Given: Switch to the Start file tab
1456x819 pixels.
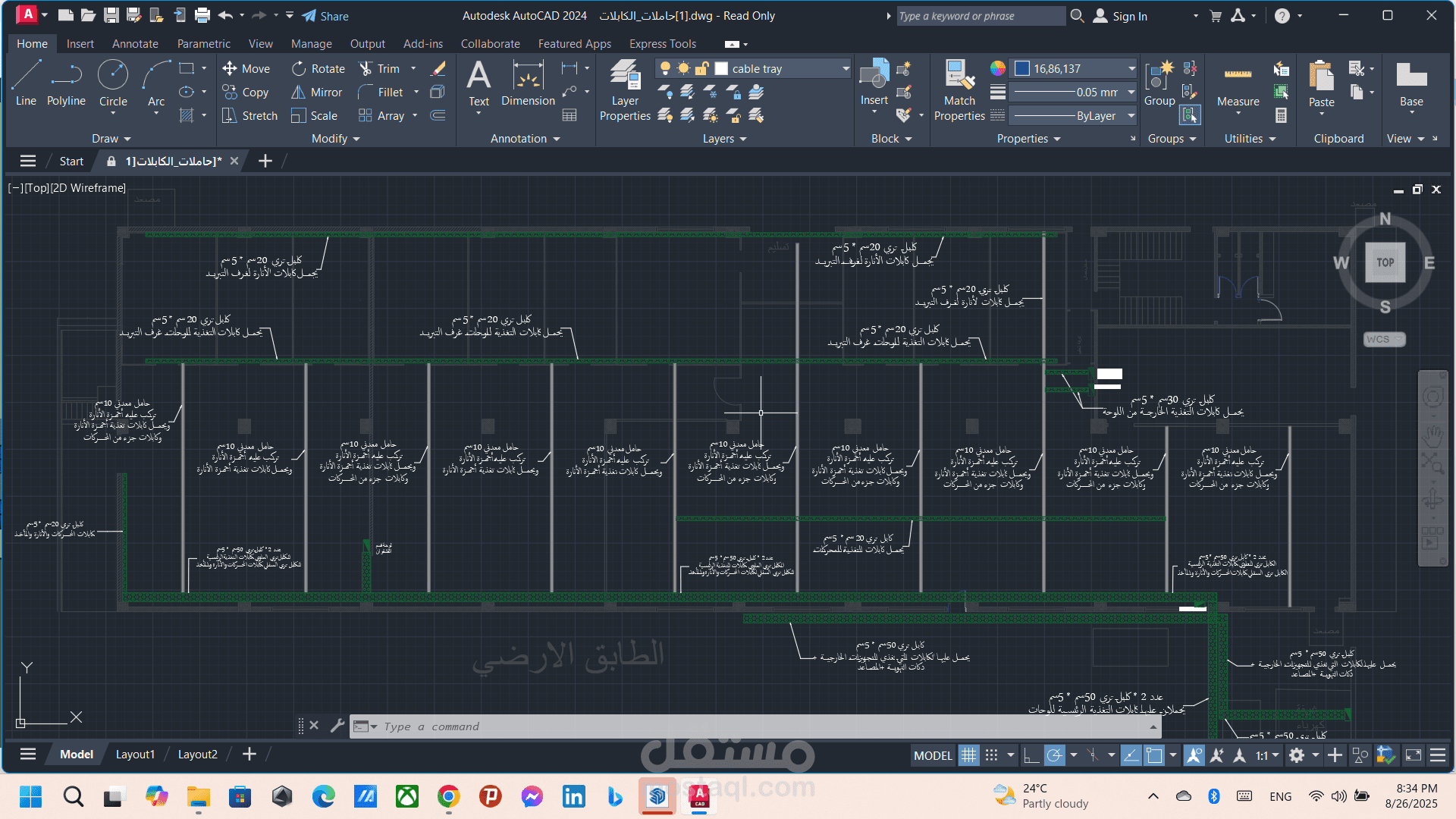Looking at the screenshot, I should 71,161.
